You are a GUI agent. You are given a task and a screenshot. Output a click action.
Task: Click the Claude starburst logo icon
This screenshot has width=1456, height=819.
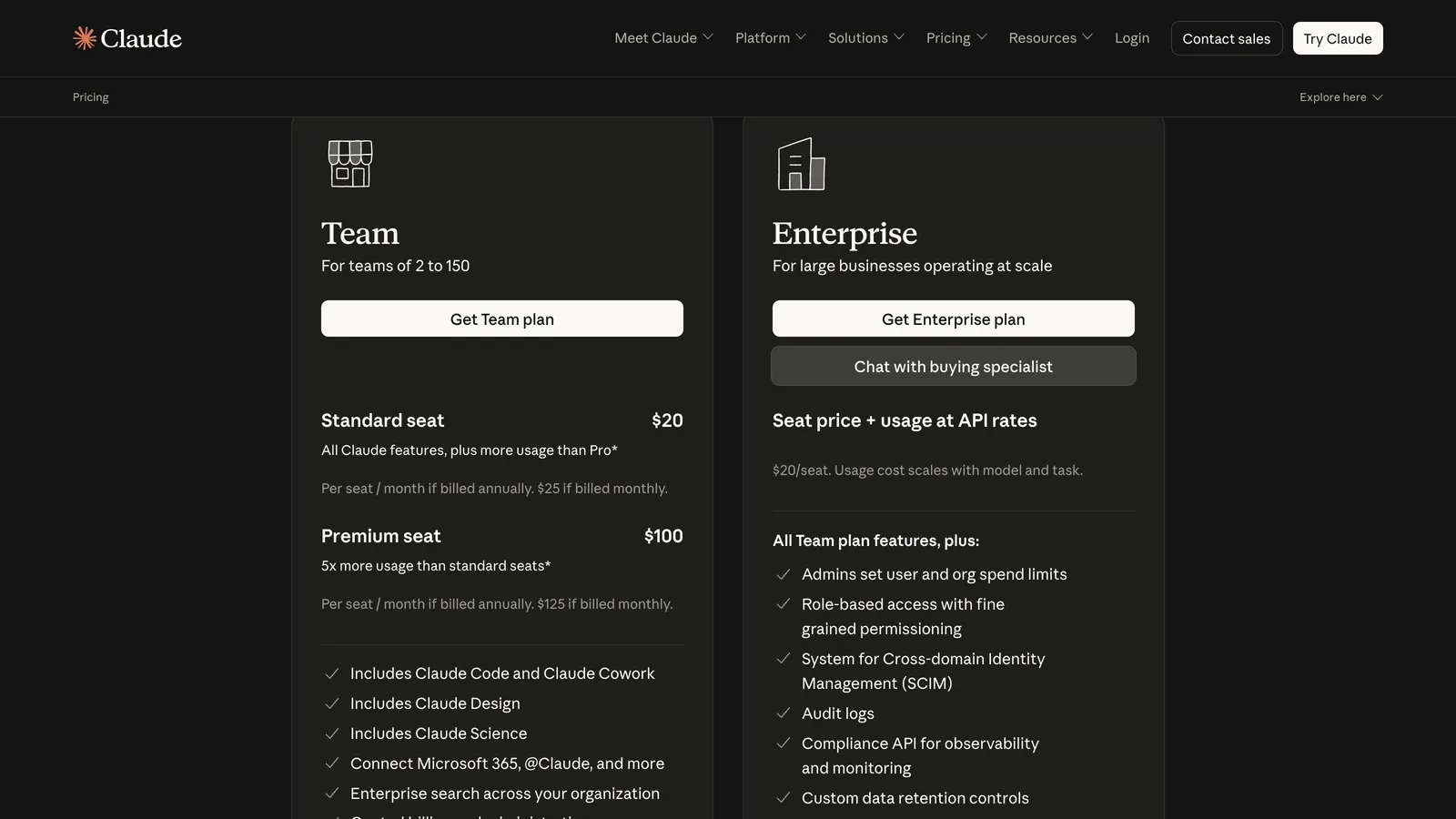[85, 38]
